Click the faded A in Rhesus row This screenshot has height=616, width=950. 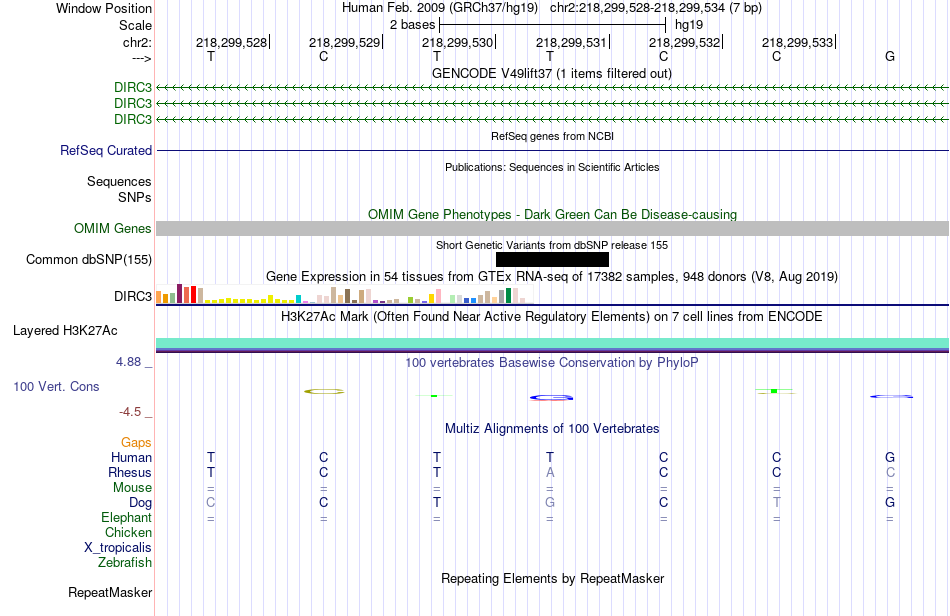pyautogui.click(x=550, y=472)
